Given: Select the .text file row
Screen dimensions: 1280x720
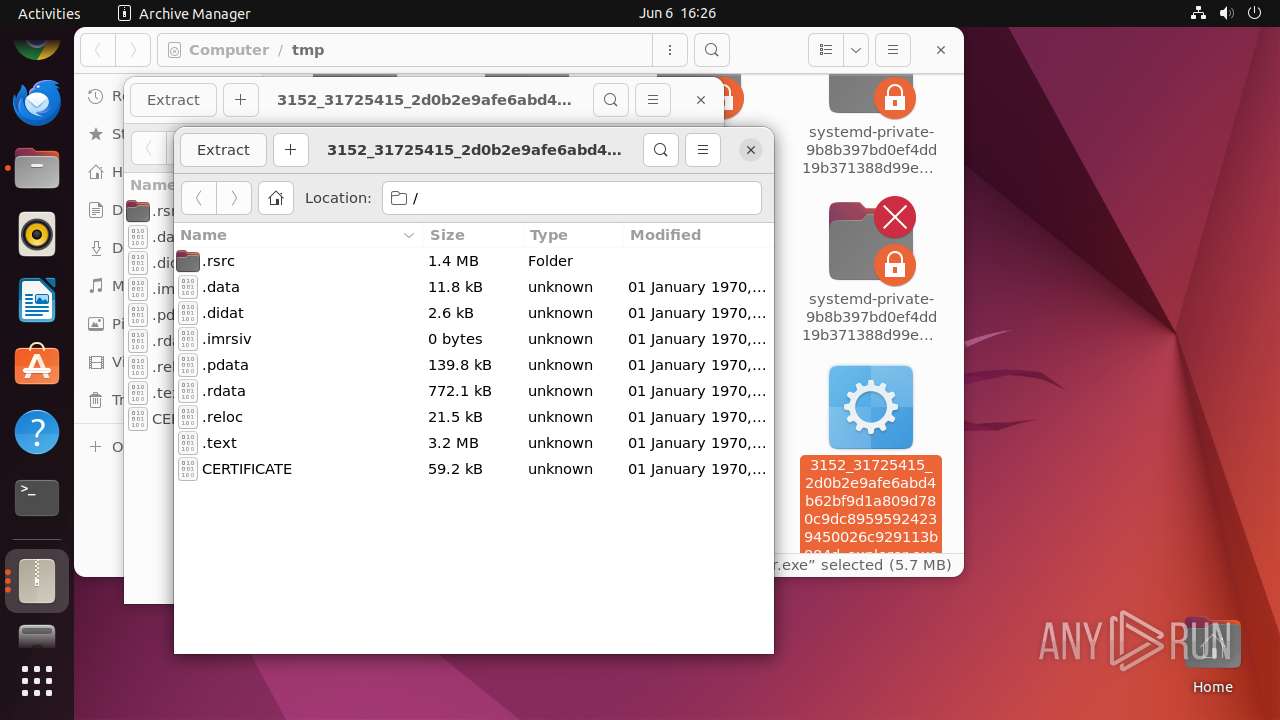Looking at the screenshot, I should tap(474, 443).
